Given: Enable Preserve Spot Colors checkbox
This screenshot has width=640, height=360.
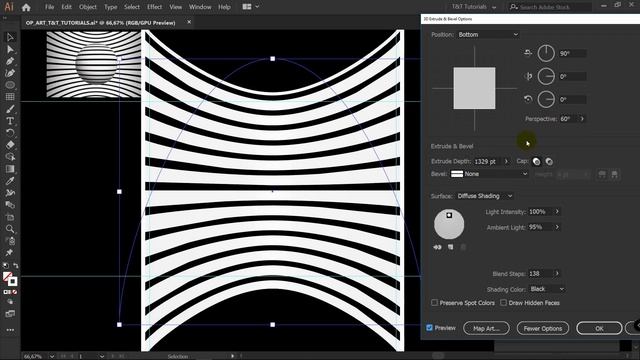Looking at the screenshot, I should [x=434, y=303].
